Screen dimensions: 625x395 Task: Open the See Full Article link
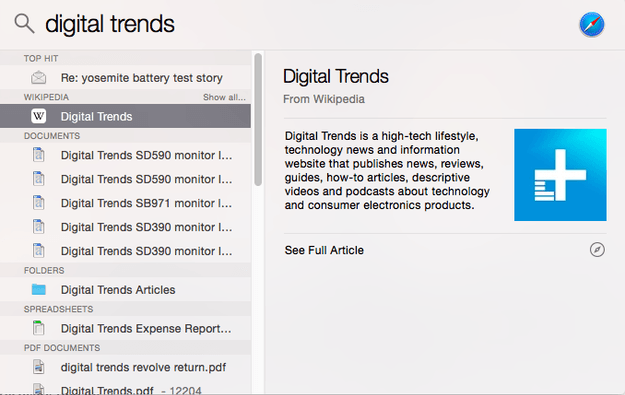coord(324,250)
